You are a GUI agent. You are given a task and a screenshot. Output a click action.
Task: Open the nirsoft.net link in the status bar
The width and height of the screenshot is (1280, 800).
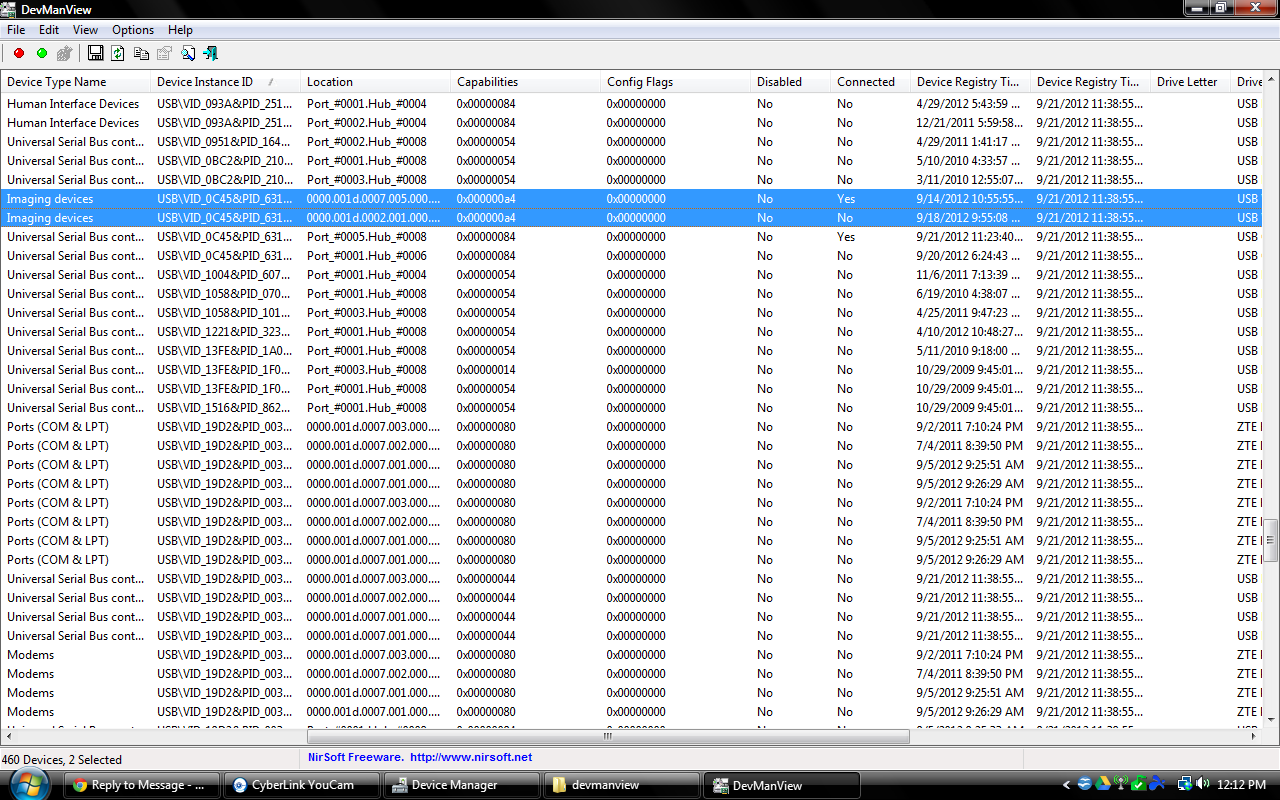pyautogui.click(x=470, y=758)
